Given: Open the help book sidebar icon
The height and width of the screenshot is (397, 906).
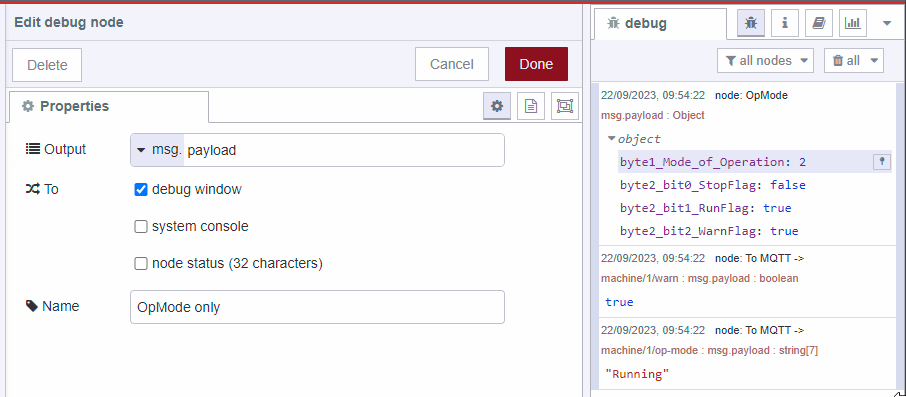Looking at the screenshot, I should pyautogui.click(x=819, y=23).
